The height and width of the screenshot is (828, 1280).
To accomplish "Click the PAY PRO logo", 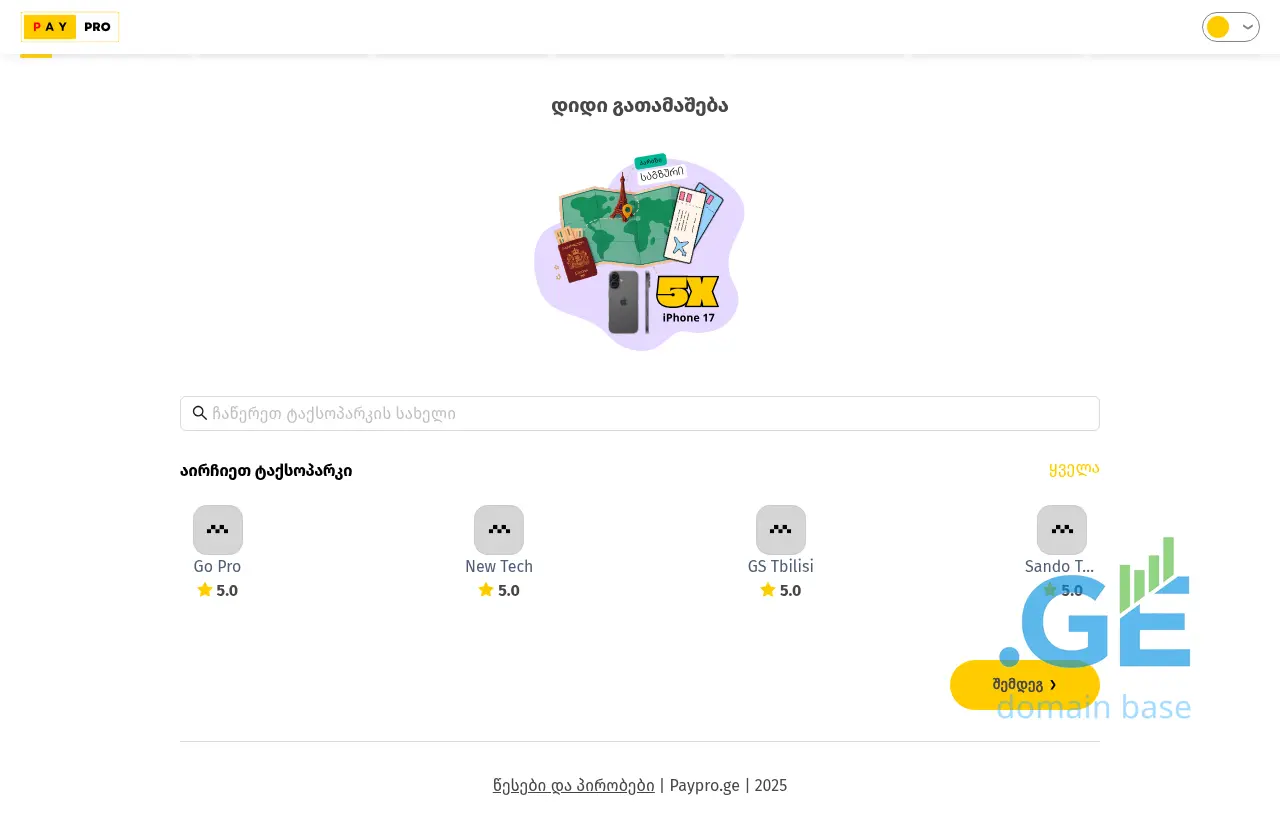I will [70, 27].
